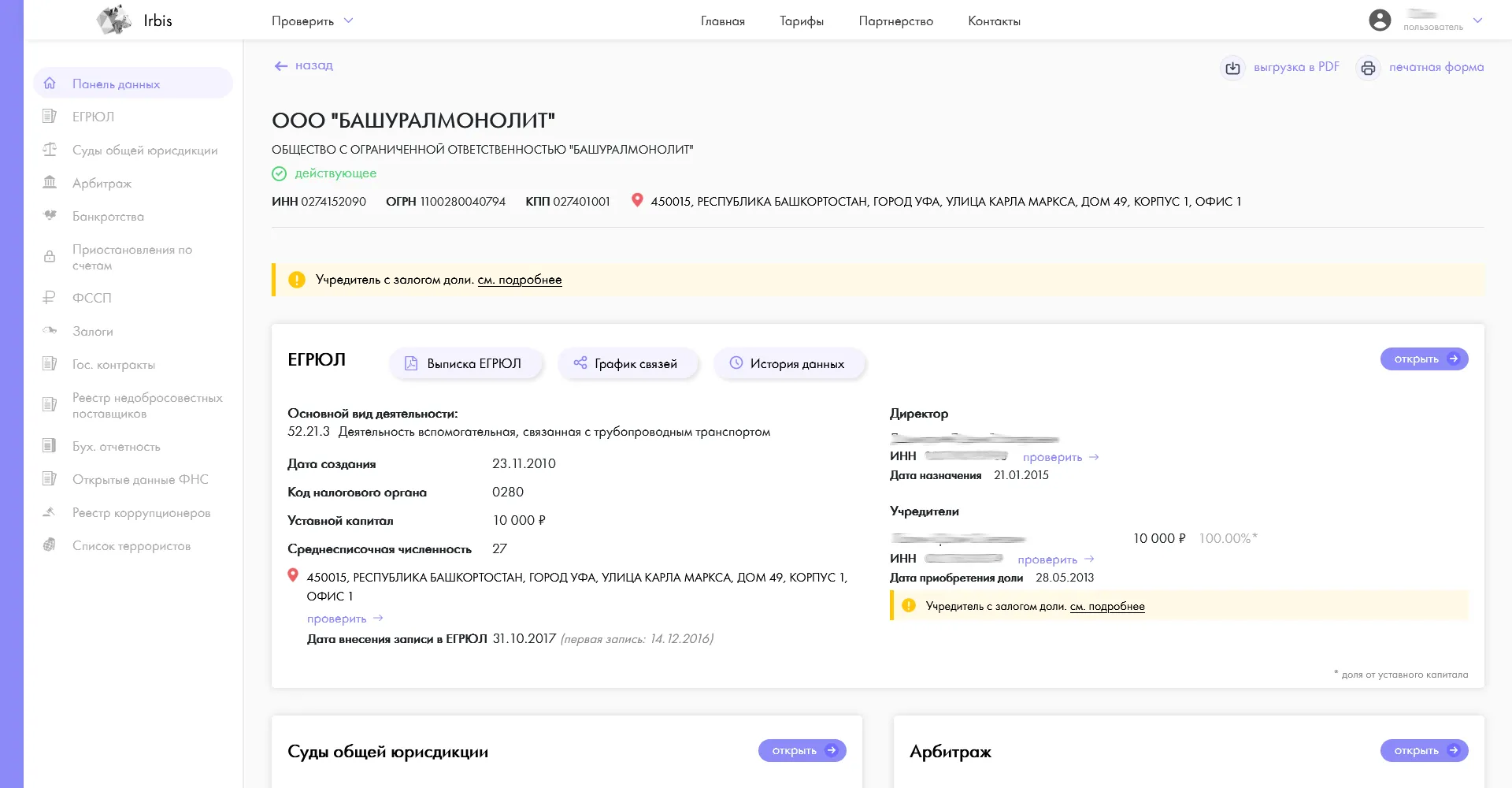The width and height of the screenshot is (1512, 788).
Task: Click the Бух. отчетность sidebar icon
Action: 49,445
